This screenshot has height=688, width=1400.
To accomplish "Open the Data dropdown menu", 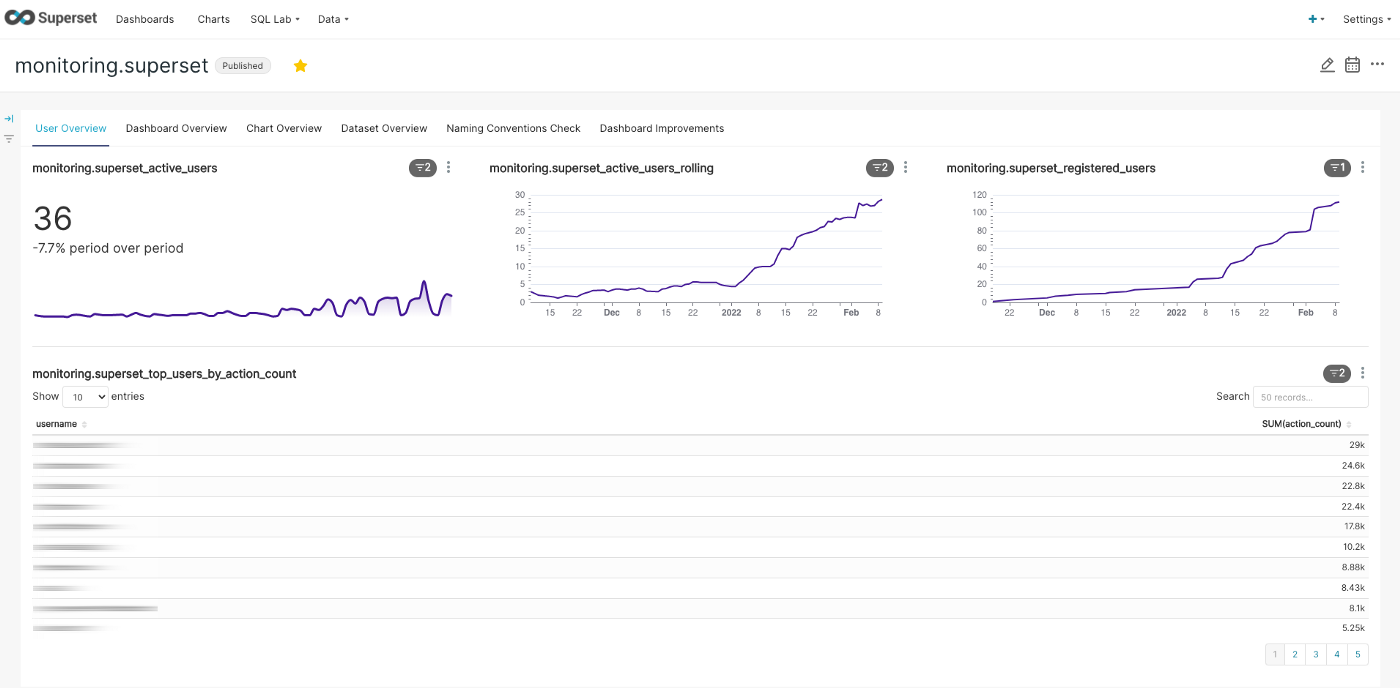I will pos(333,19).
